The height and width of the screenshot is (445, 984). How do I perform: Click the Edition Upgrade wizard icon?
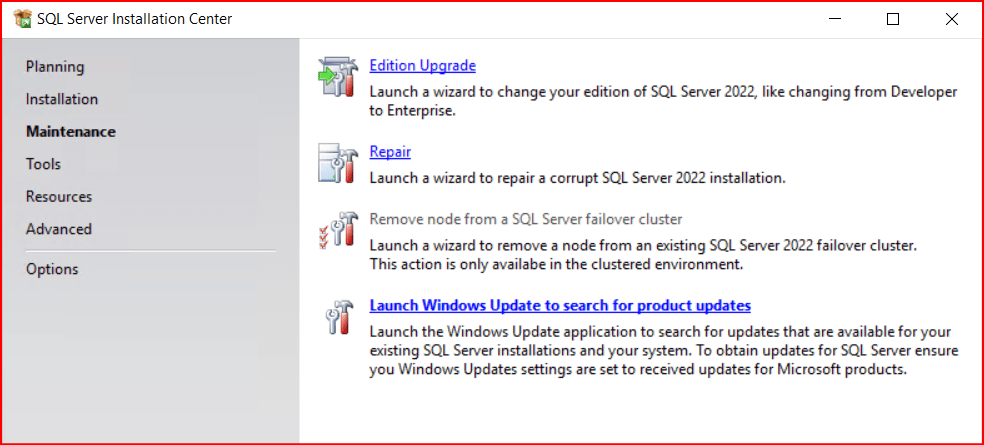[x=336, y=77]
